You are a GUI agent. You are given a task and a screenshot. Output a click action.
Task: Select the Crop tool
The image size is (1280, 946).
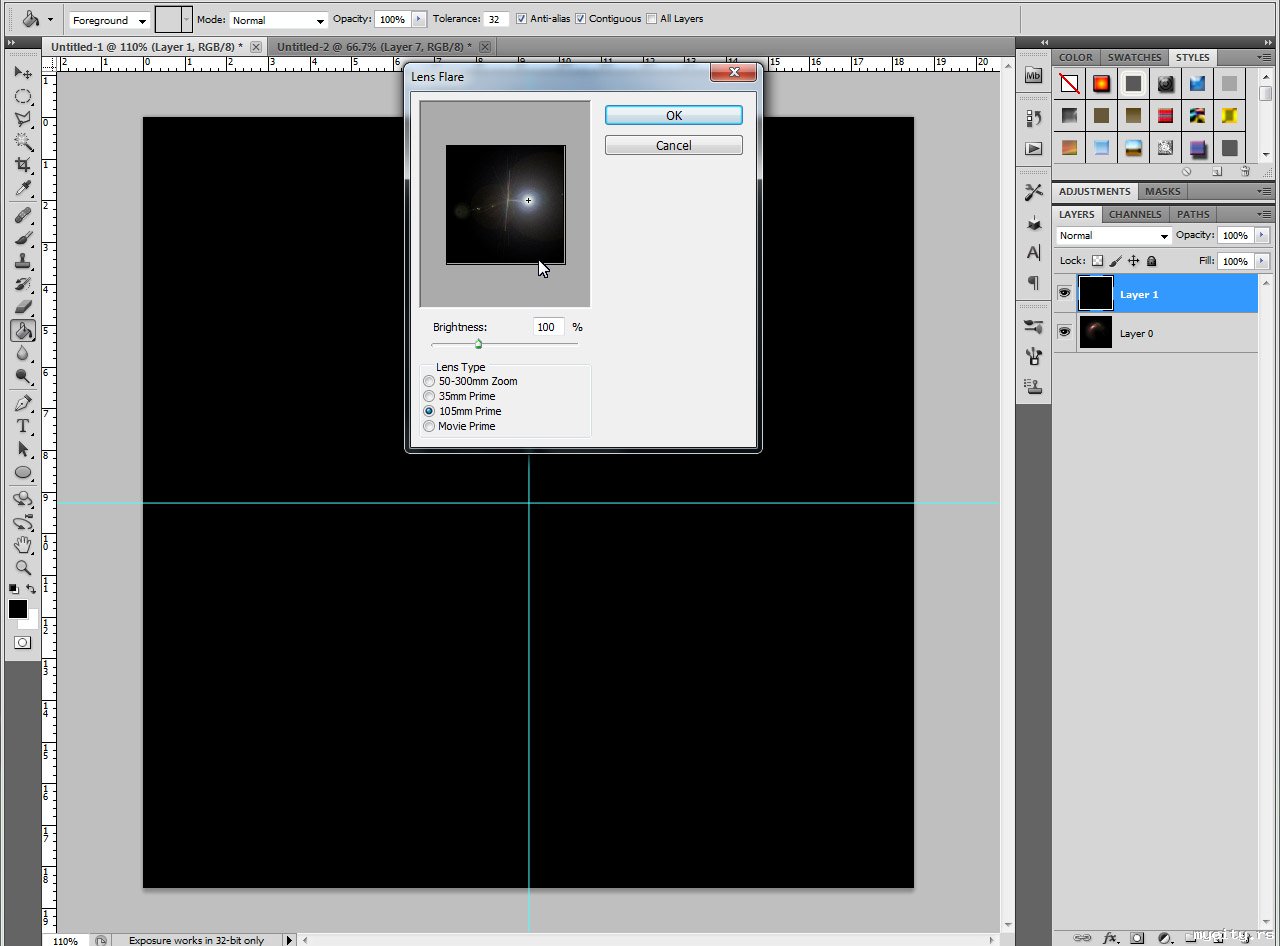tap(22, 165)
